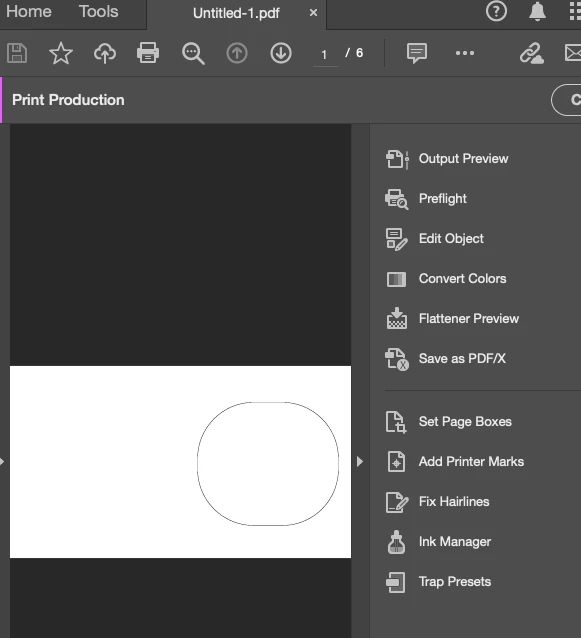This screenshot has height=638, width=581.
Task: Open notifications bell icon
Action: (x=537, y=11)
